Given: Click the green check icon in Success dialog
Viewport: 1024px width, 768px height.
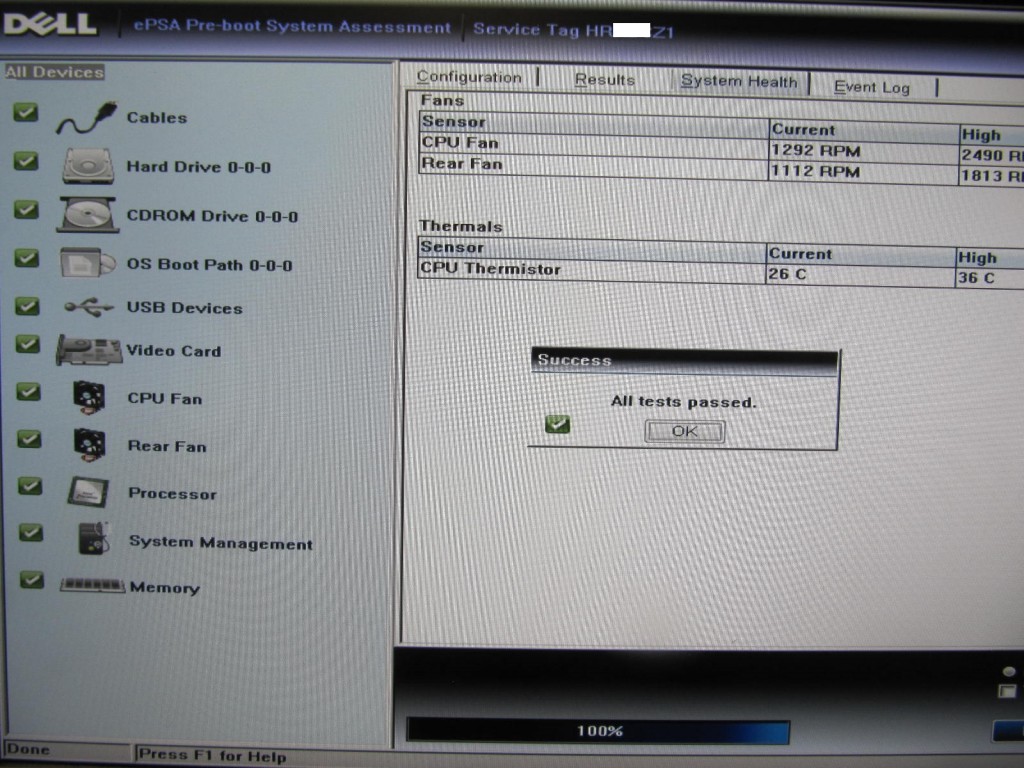Looking at the screenshot, I should pyautogui.click(x=557, y=424).
